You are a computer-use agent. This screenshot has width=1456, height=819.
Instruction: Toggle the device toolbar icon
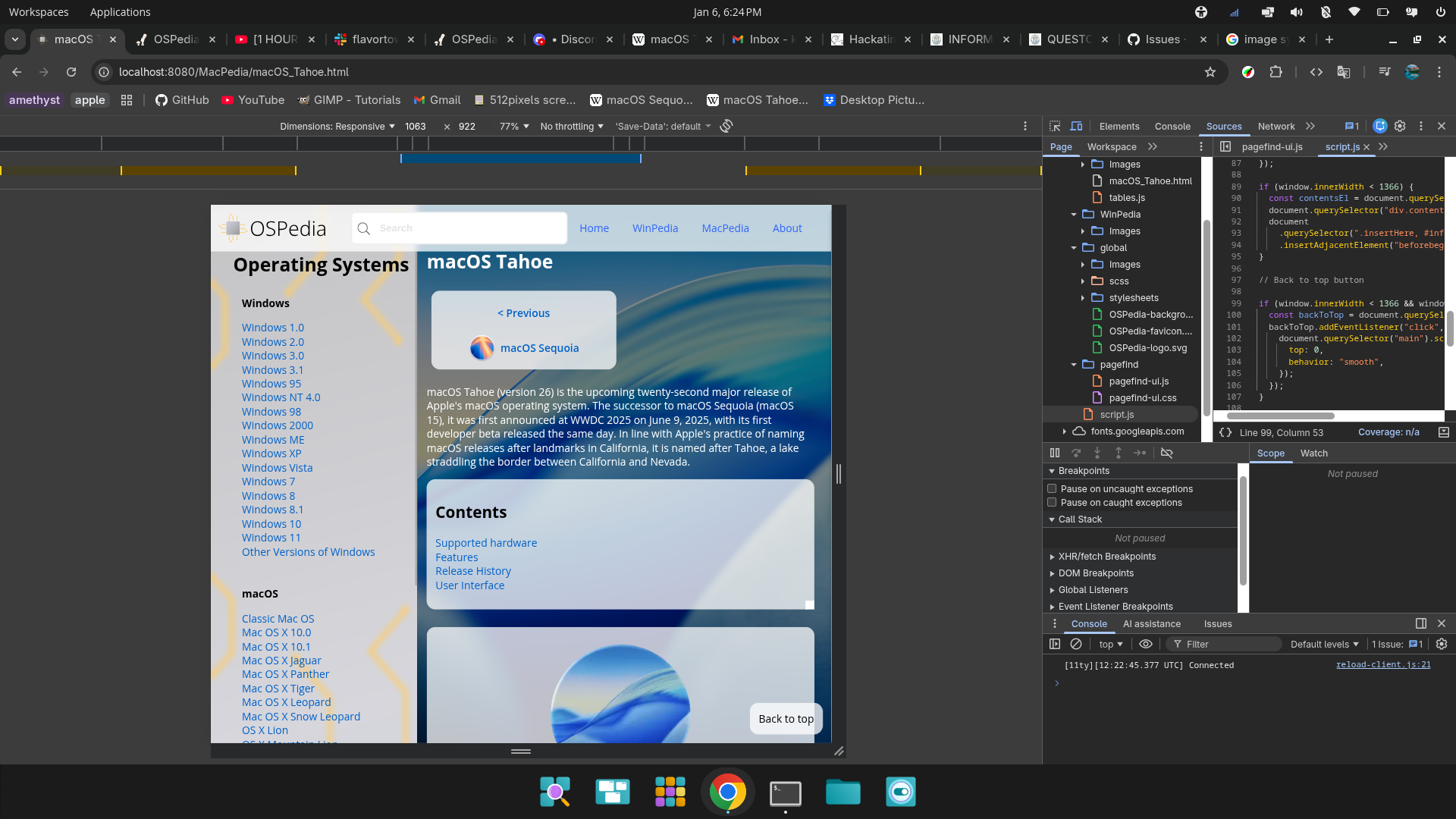click(x=1076, y=126)
